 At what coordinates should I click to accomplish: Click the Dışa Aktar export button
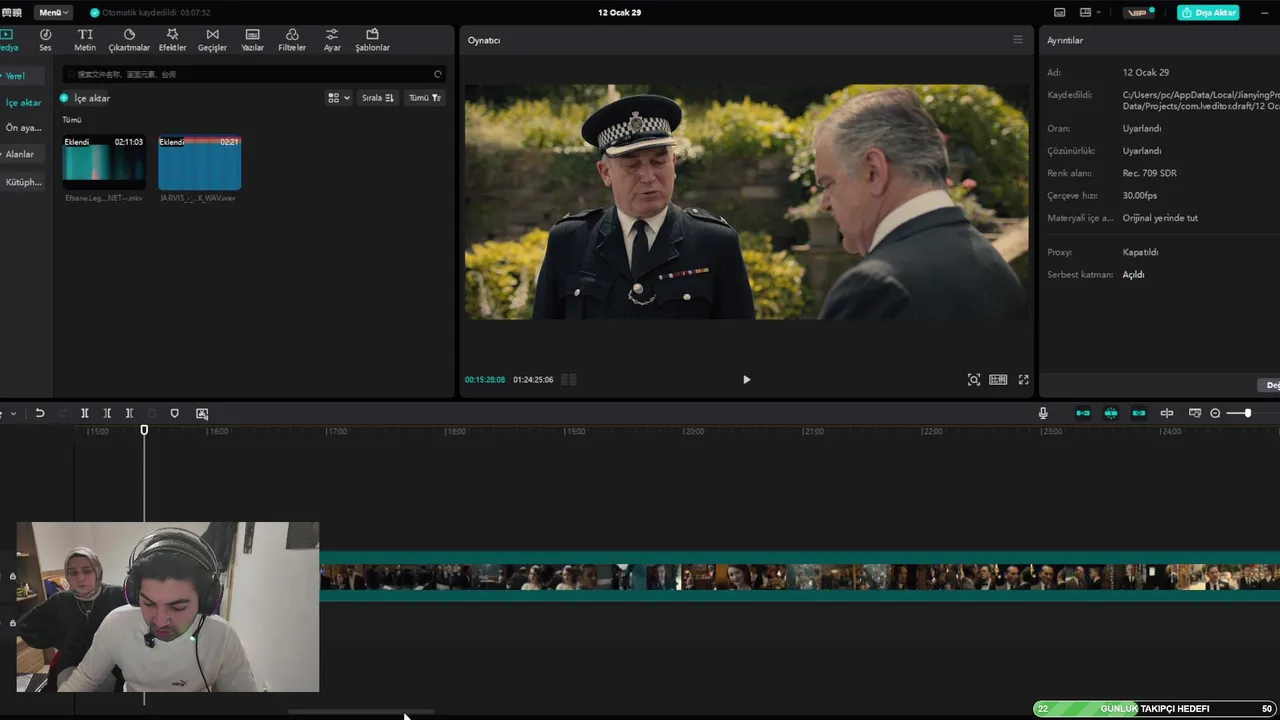pyautogui.click(x=1208, y=12)
